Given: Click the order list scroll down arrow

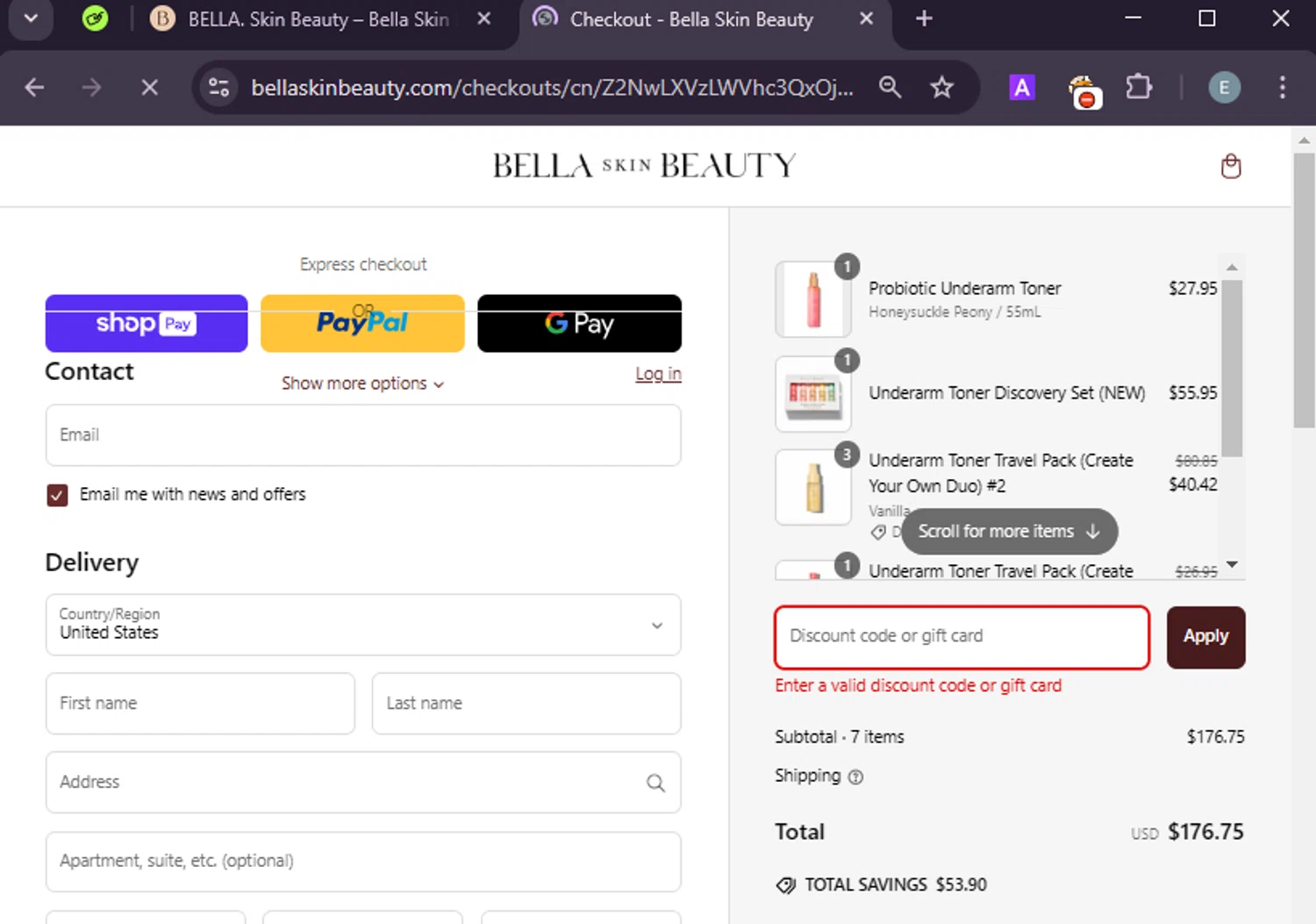Looking at the screenshot, I should (x=1232, y=564).
